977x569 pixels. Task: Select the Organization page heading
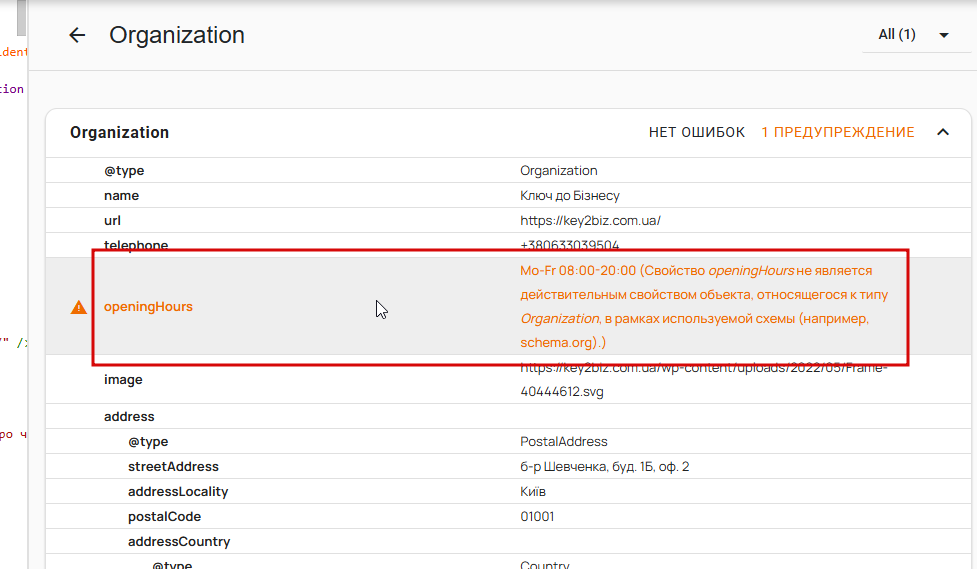177,35
